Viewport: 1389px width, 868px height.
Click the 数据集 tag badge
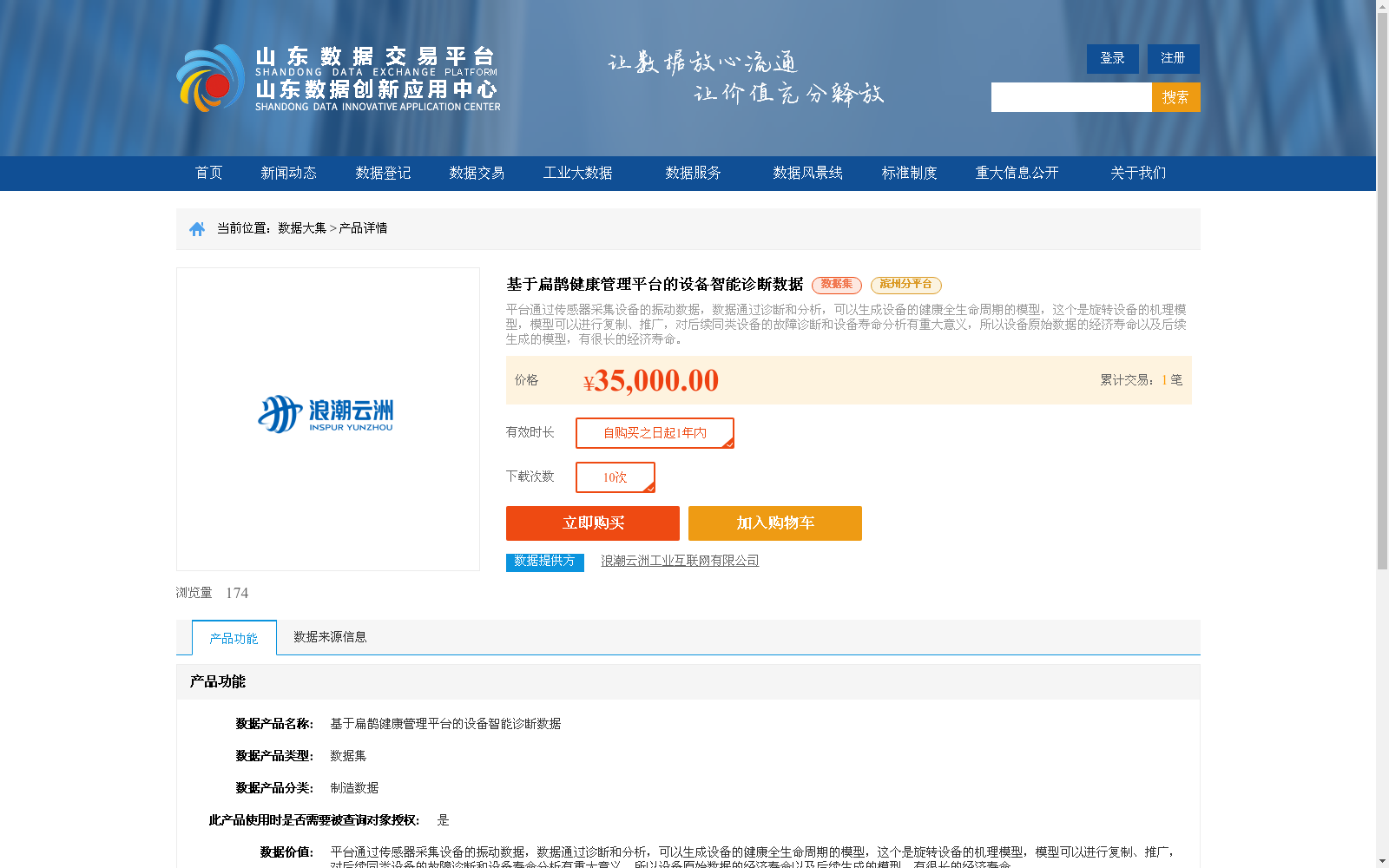(837, 285)
